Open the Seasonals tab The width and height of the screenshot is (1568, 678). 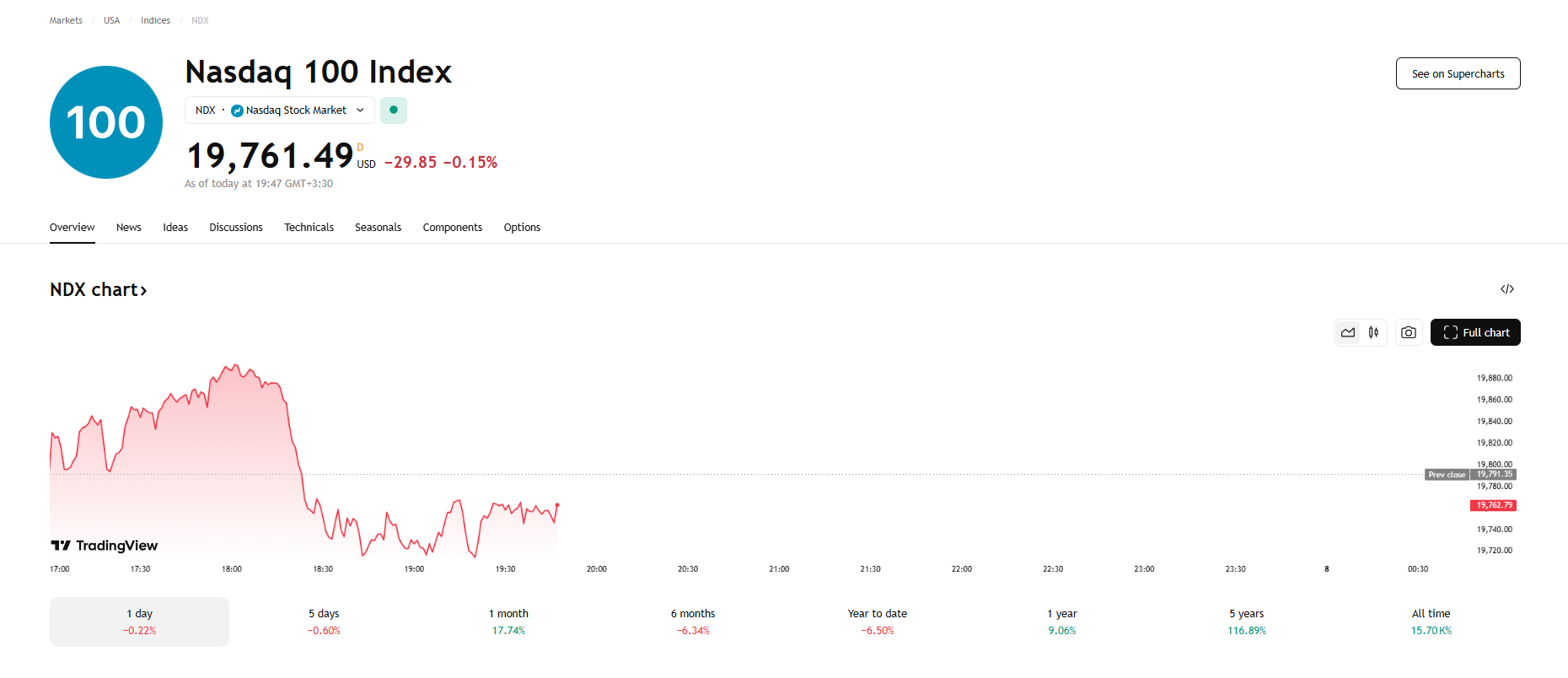[x=378, y=228]
